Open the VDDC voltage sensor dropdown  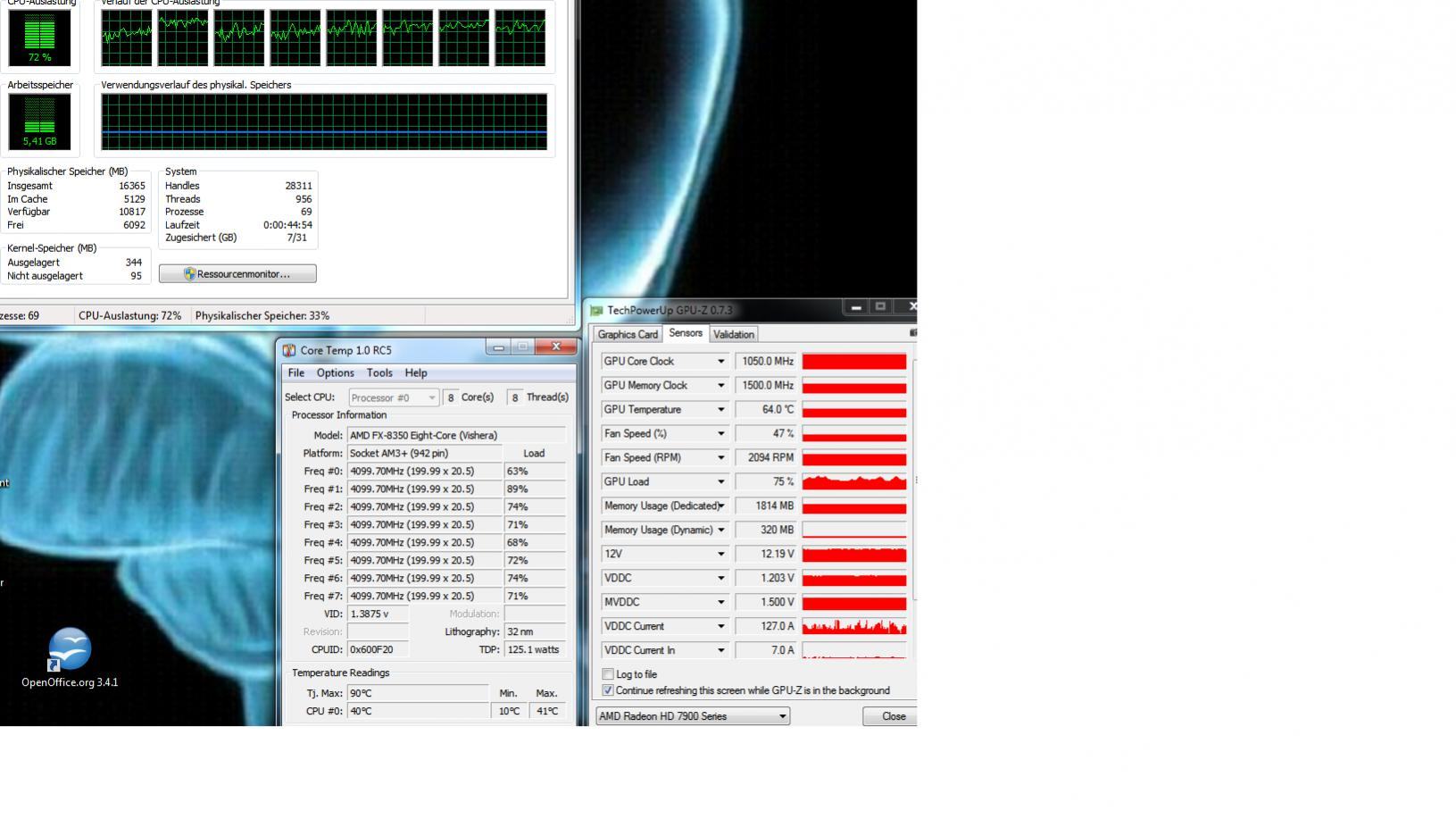721,579
